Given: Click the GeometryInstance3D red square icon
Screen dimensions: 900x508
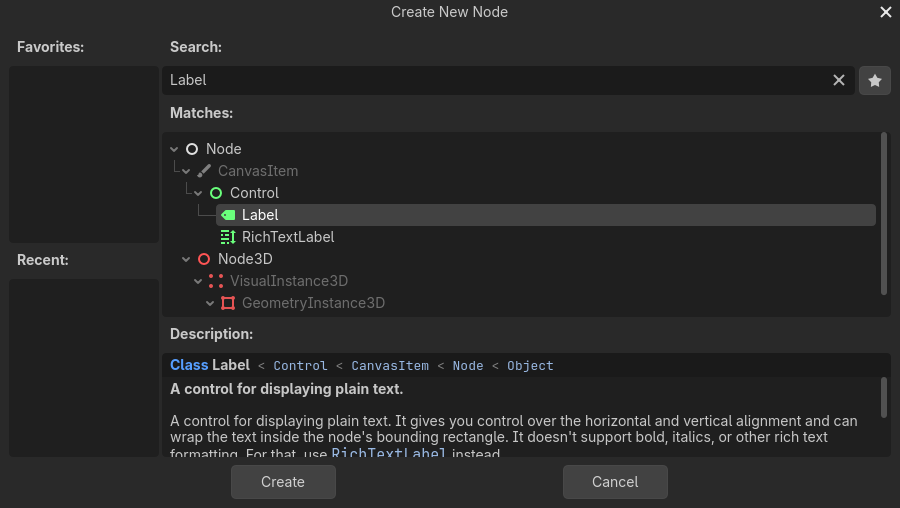Looking at the screenshot, I should coord(228,303).
